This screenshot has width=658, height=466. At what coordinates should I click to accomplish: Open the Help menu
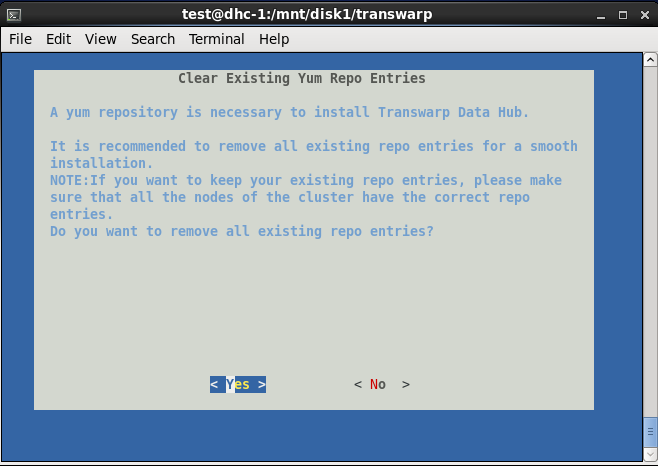pos(274,39)
